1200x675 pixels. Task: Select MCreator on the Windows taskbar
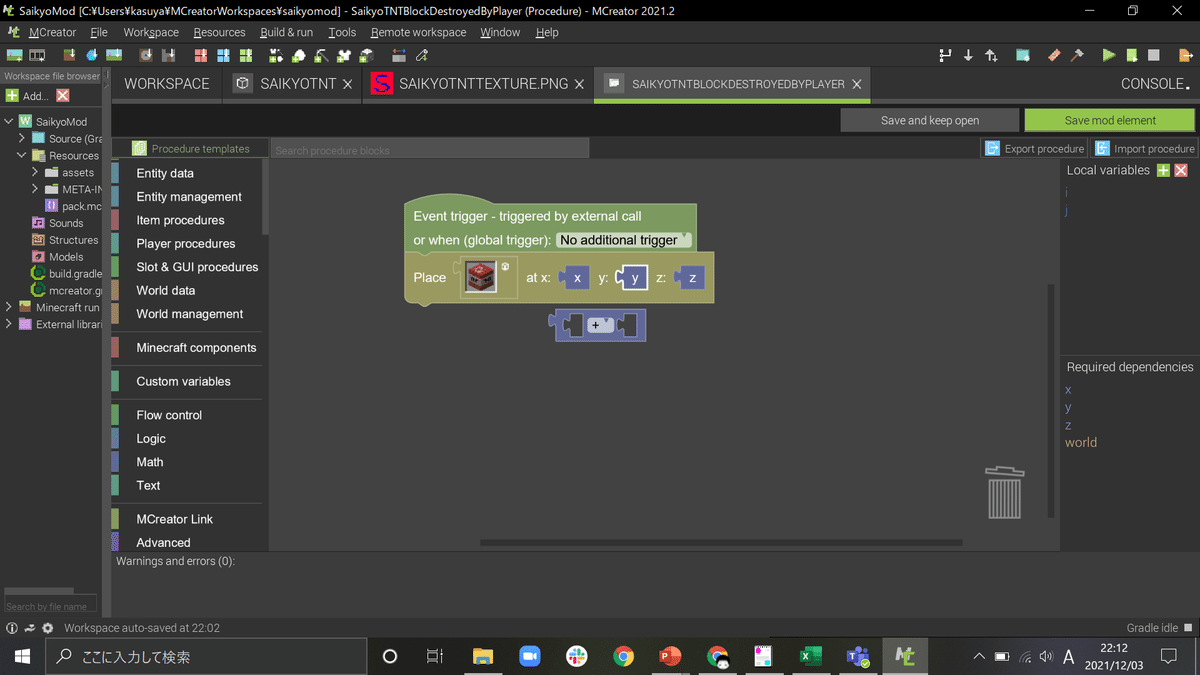click(905, 656)
